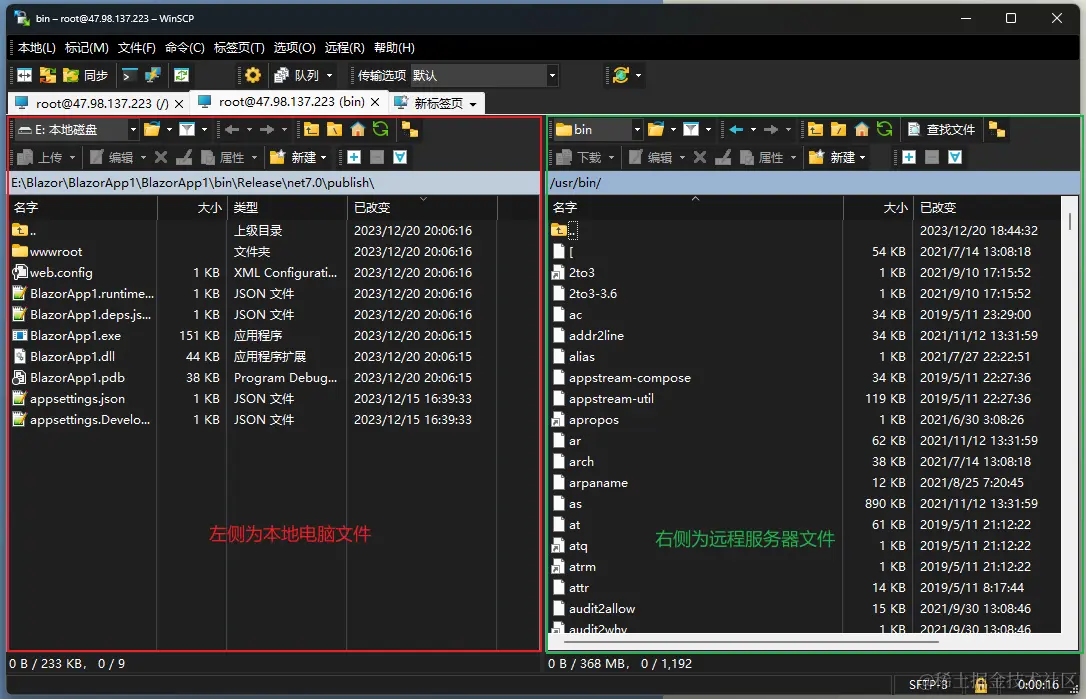Refresh the local panel with green arrows
This screenshot has width=1086, height=699.
pyautogui.click(x=380, y=130)
